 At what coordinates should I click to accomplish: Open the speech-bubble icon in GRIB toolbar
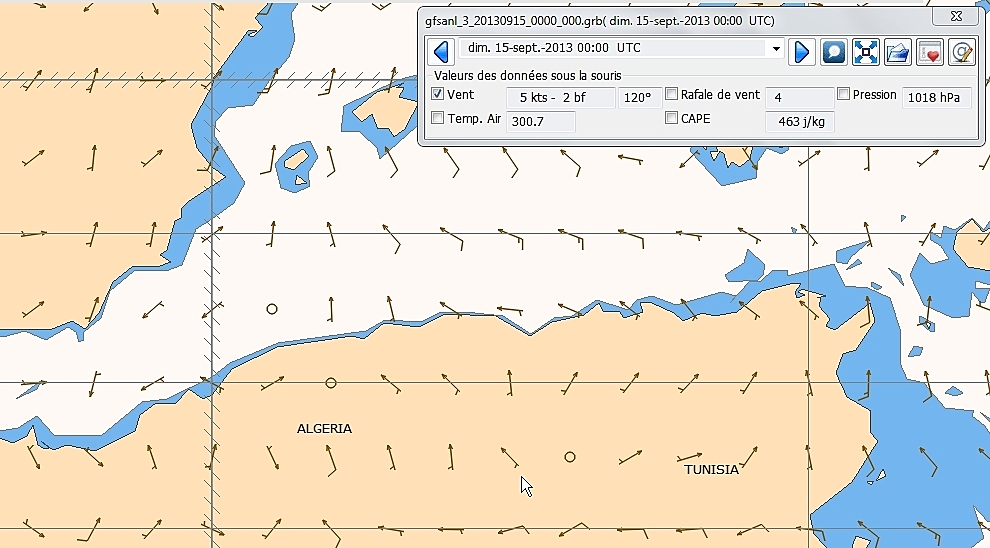tap(833, 52)
